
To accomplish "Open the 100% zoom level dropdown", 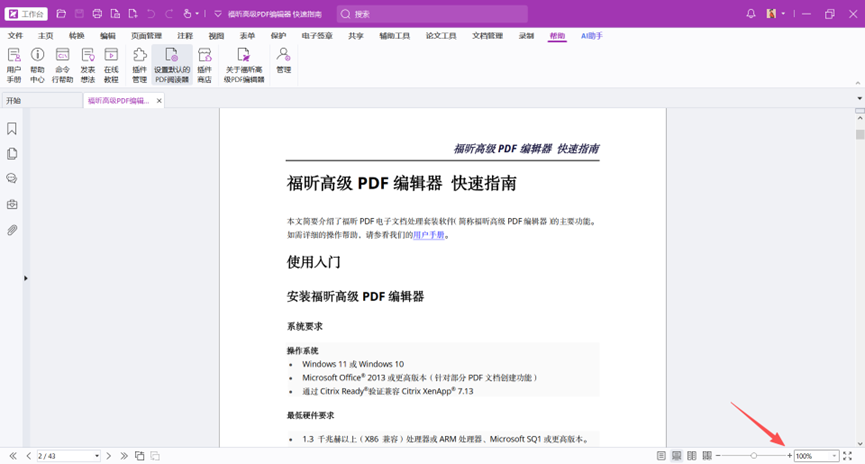I will (834, 456).
